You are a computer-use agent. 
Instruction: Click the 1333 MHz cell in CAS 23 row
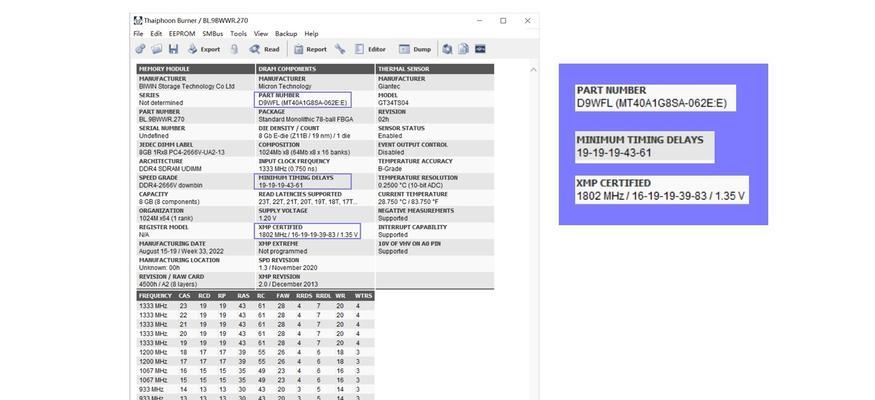(153, 306)
